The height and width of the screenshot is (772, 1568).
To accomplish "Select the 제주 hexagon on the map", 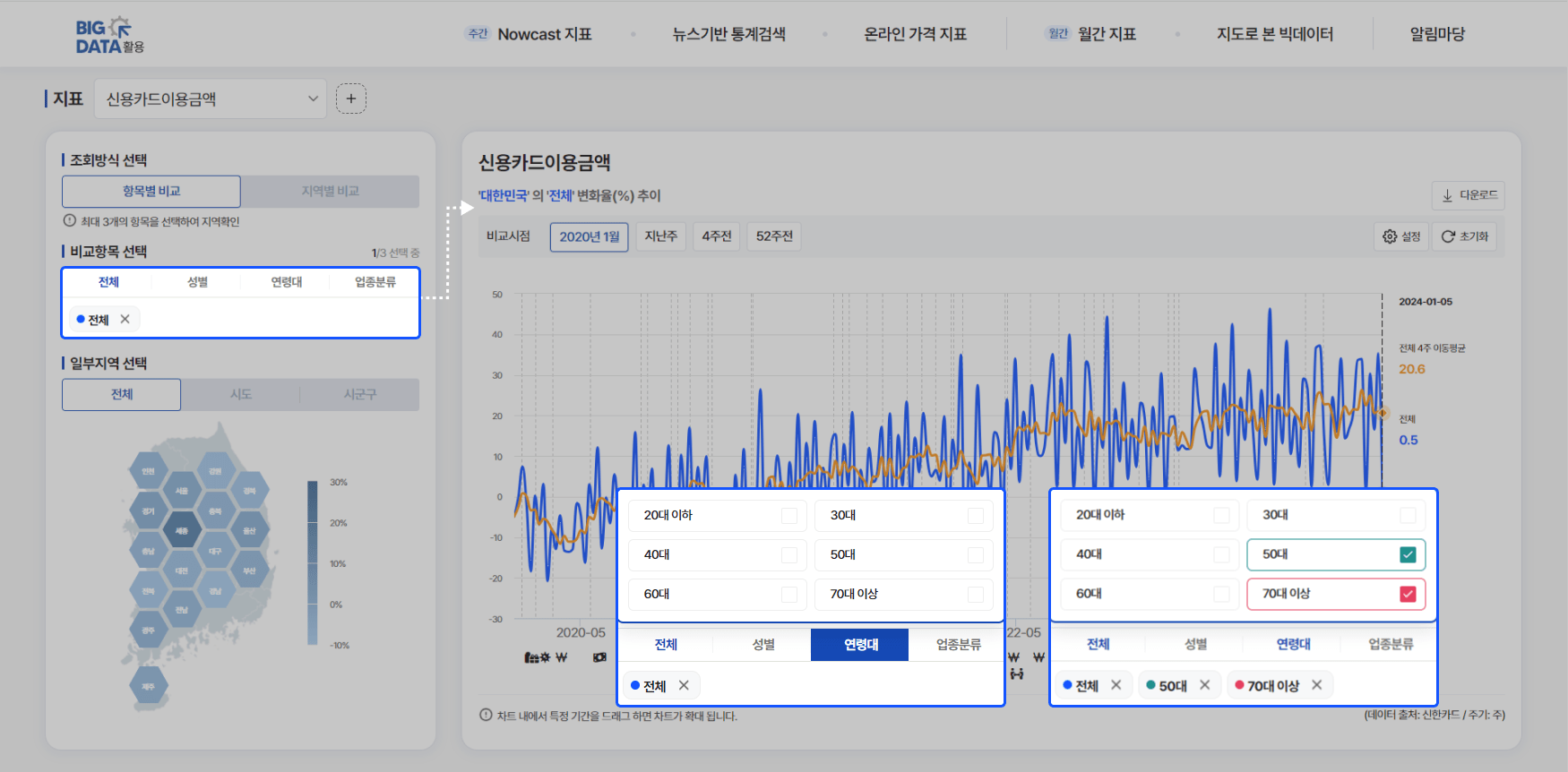I will (149, 686).
